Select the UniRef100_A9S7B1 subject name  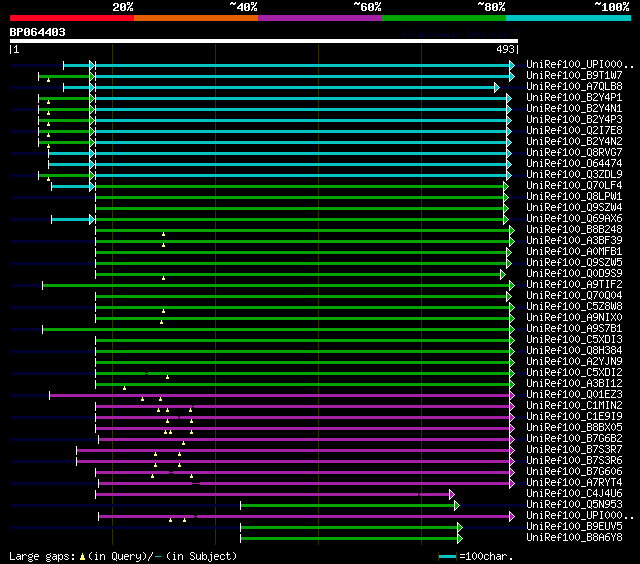point(574,329)
